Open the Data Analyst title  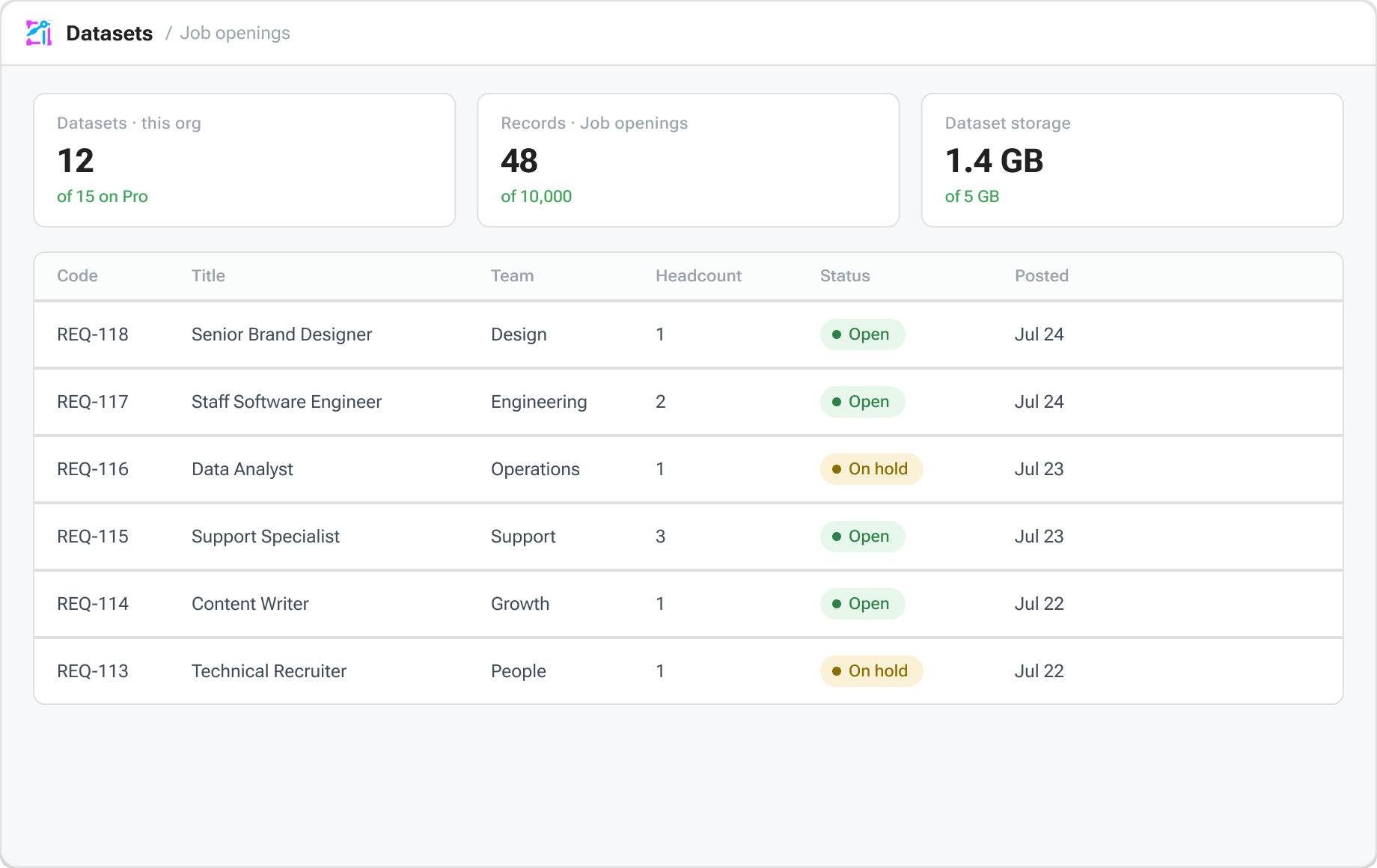(x=242, y=469)
